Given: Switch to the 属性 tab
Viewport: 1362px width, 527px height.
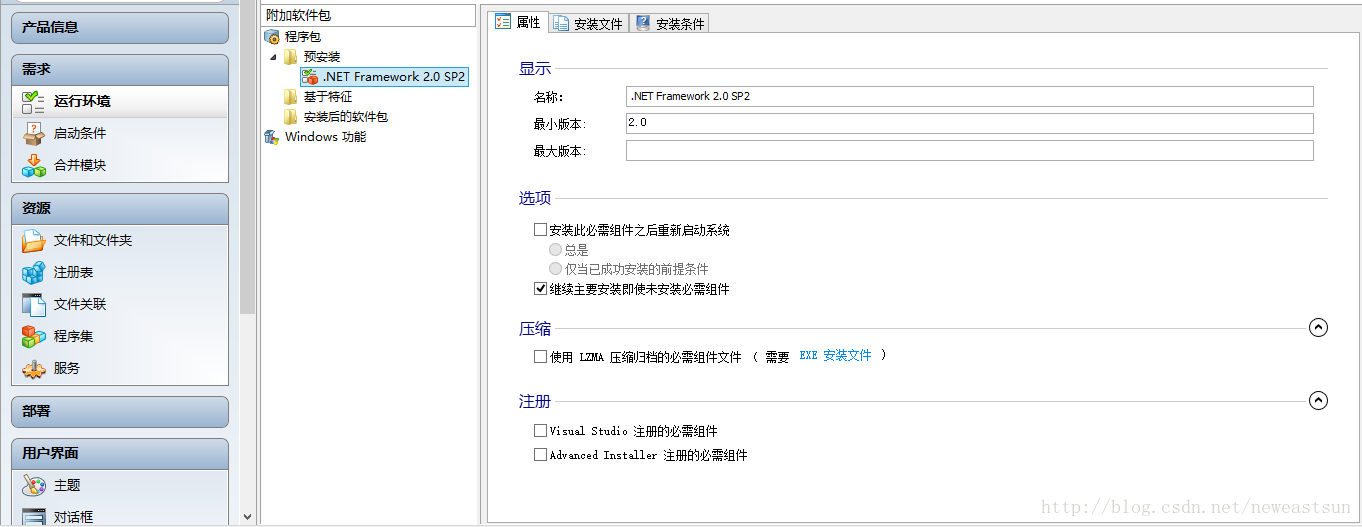Looking at the screenshot, I should click(x=518, y=22).
